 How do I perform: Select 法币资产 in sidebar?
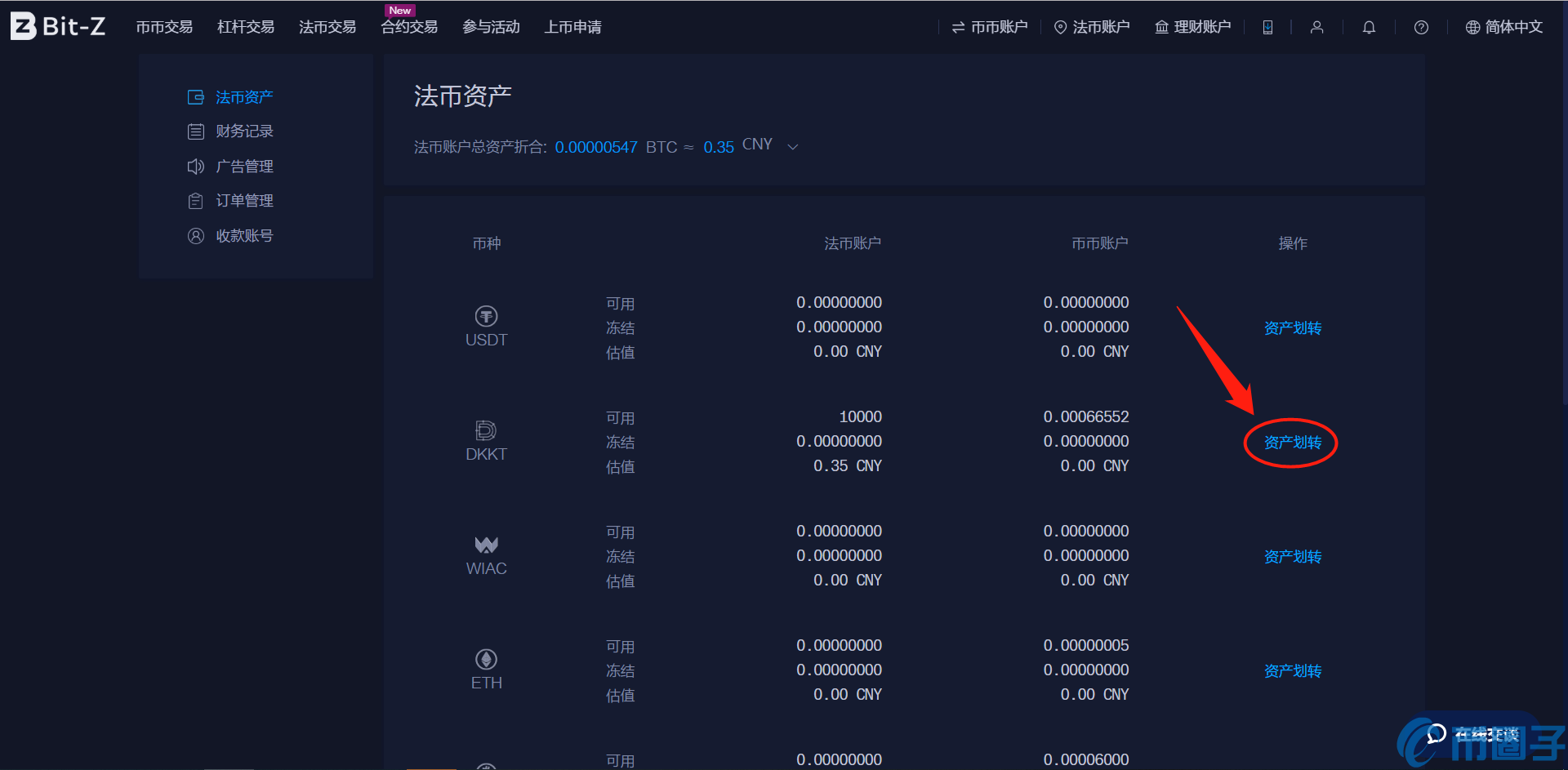[244, 97]
